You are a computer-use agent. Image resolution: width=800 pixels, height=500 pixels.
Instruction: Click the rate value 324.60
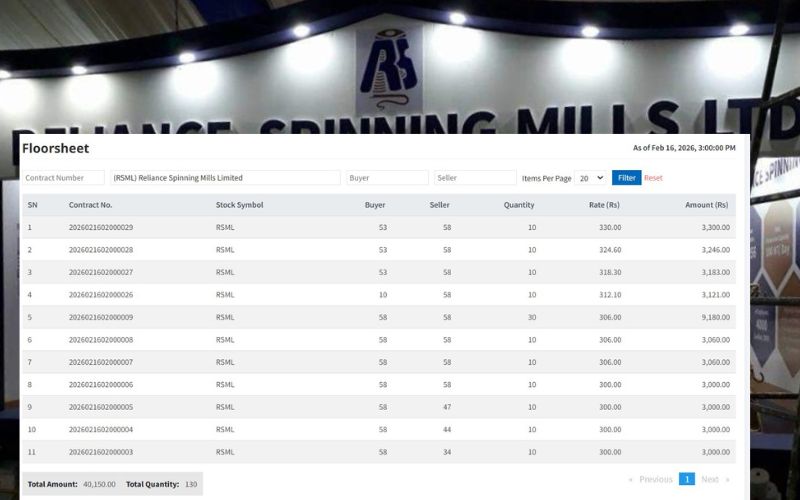click(610, 249)
